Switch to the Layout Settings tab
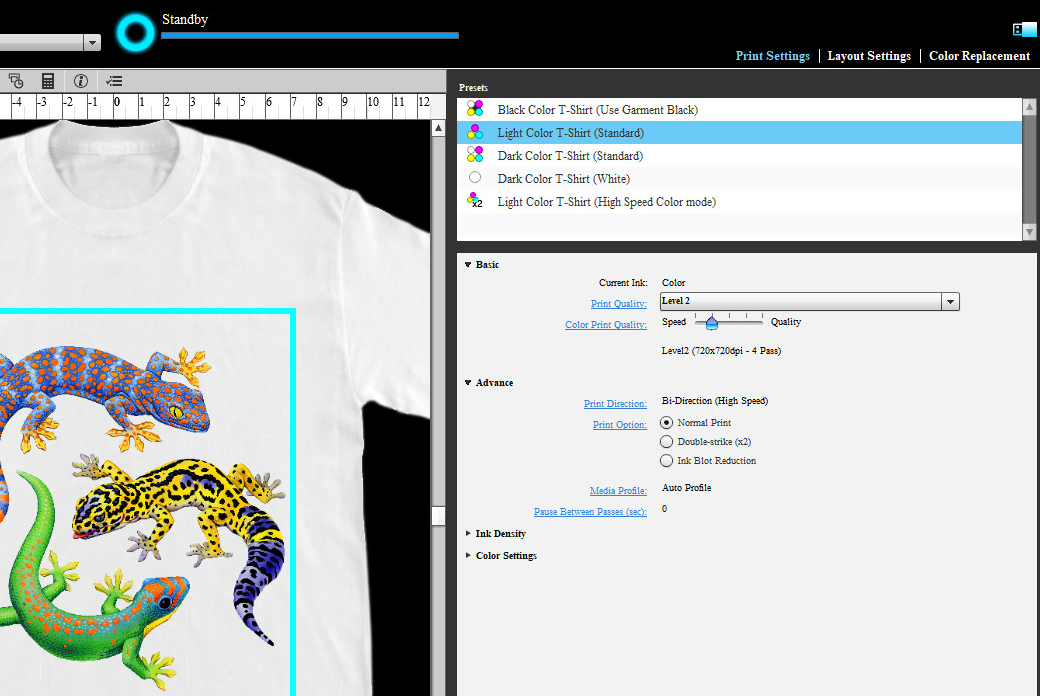 869,56
